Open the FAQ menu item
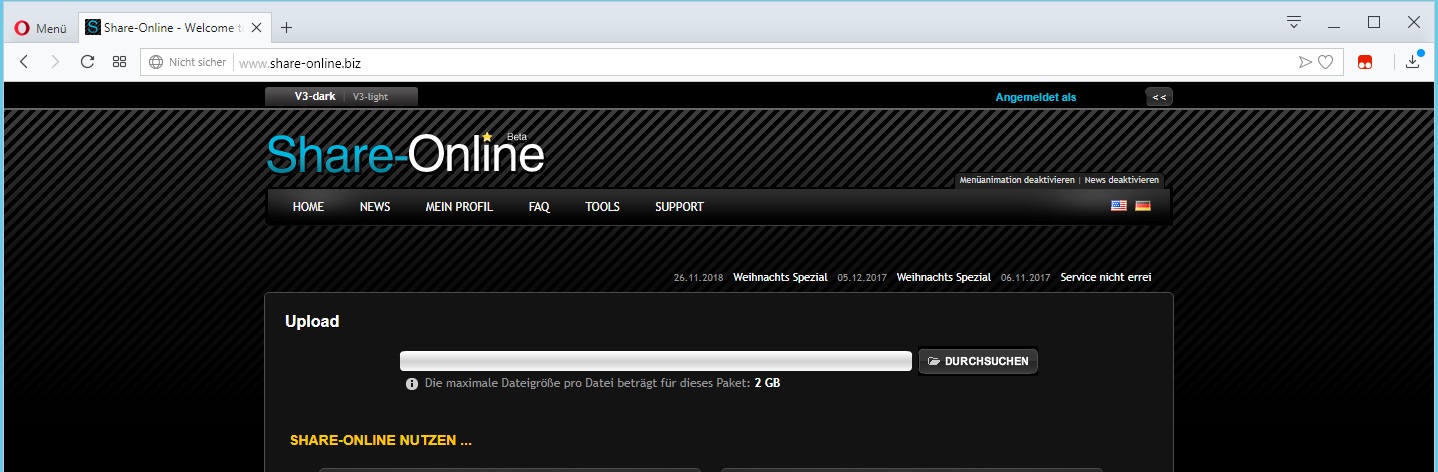The height and width of the screenshot is (472, 1438). 539,207
